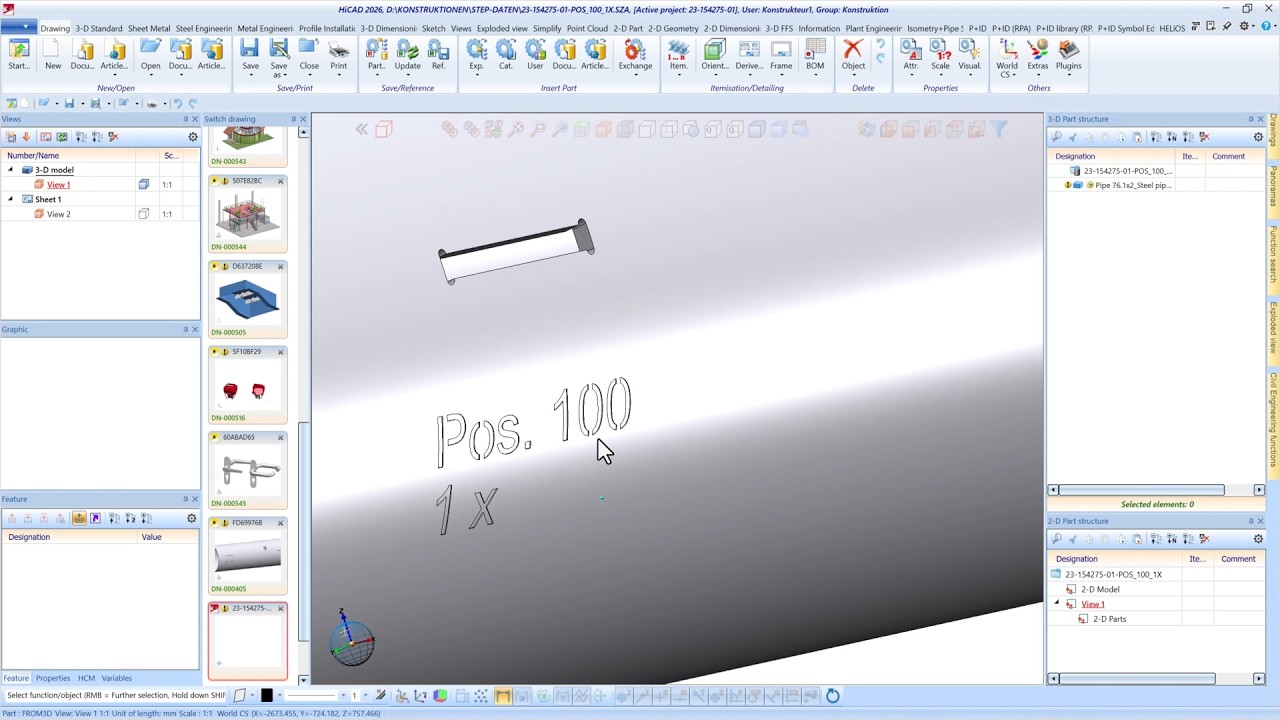Open a drawing with the Open icon
The width and height of the screenshot is (1280, 720).
pyautogui.click(x=150, y=54)
